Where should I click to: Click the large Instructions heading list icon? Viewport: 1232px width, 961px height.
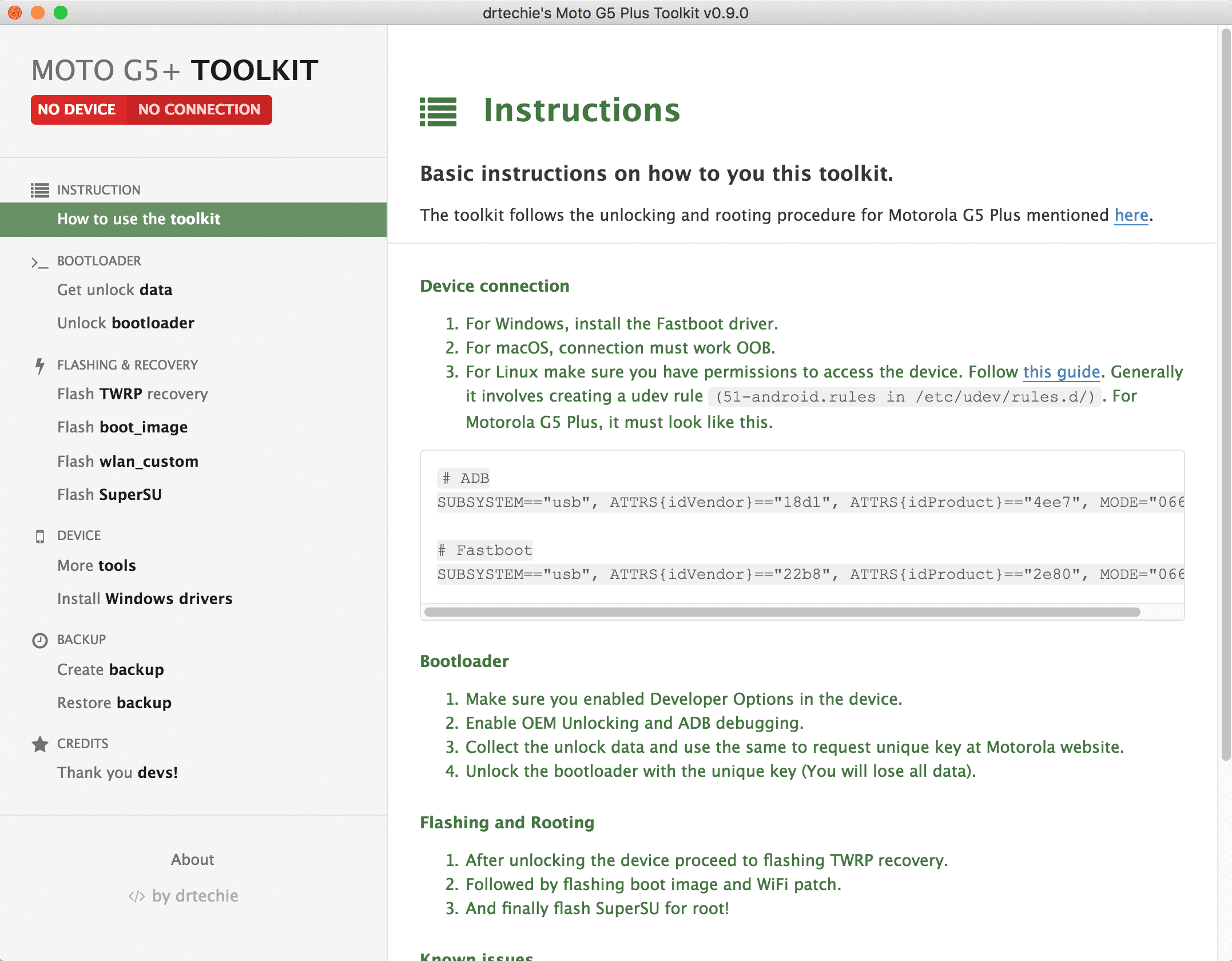(x=438, y=111)
